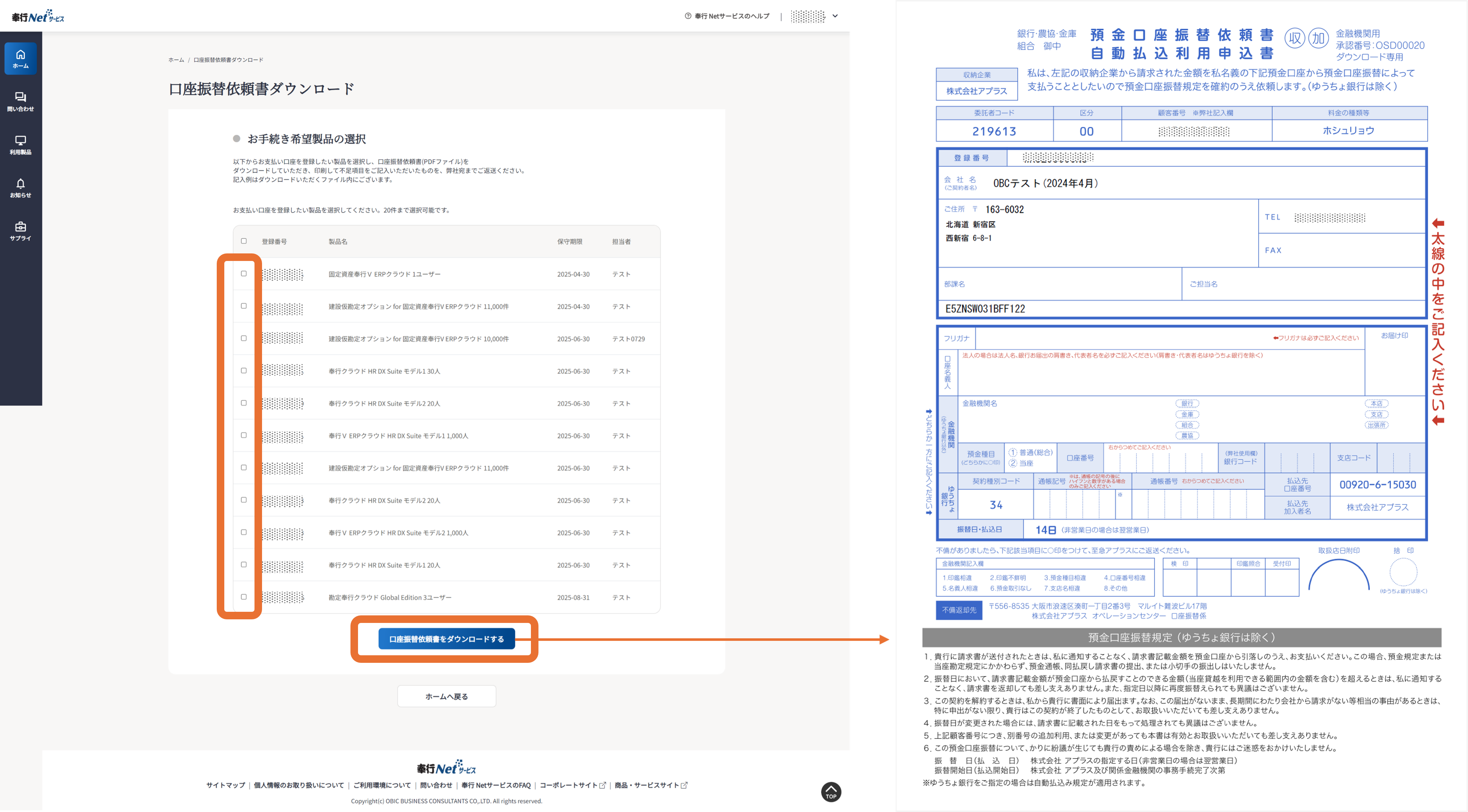Screen dimensions: 1468x812
Task: Open the ホーム sidebar icon
Action: click(x=20, y=59)
